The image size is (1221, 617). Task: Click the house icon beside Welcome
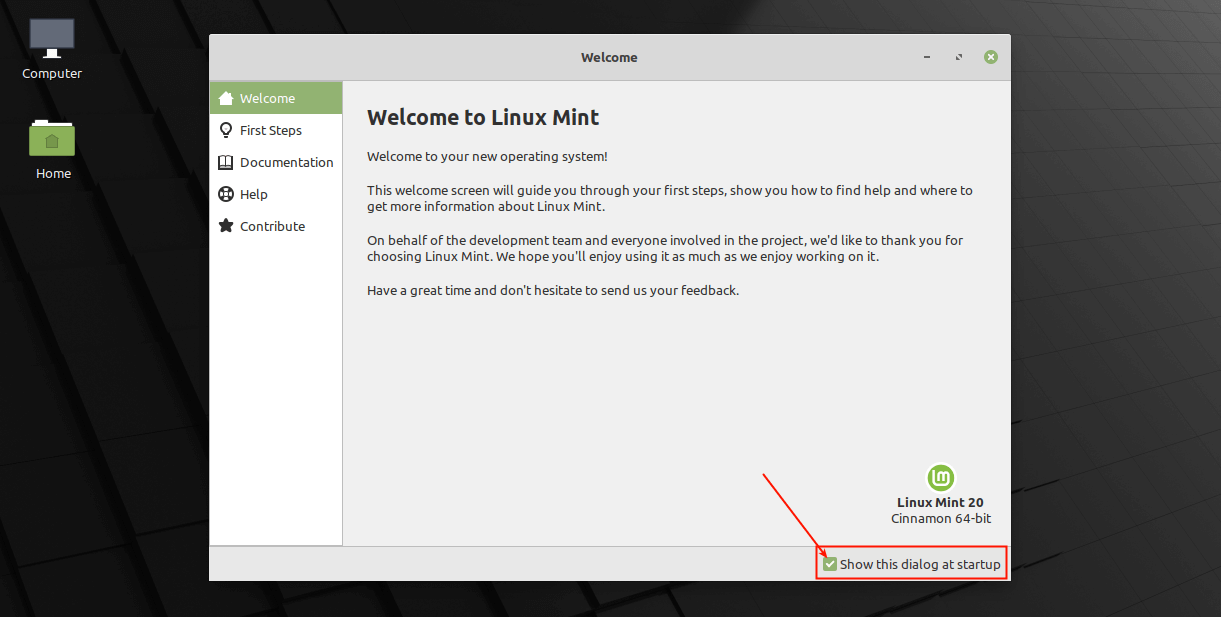click(226, 98)
